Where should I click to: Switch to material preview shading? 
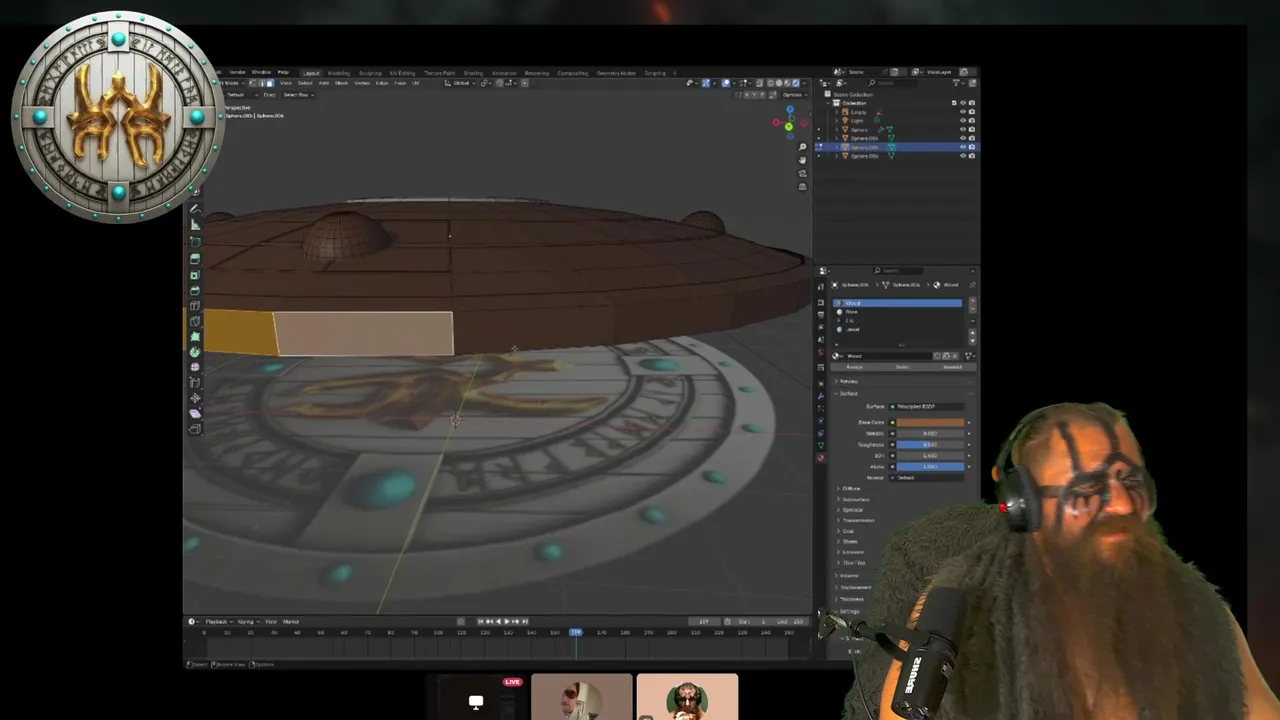pyautogui.click(x=787, y=83)
